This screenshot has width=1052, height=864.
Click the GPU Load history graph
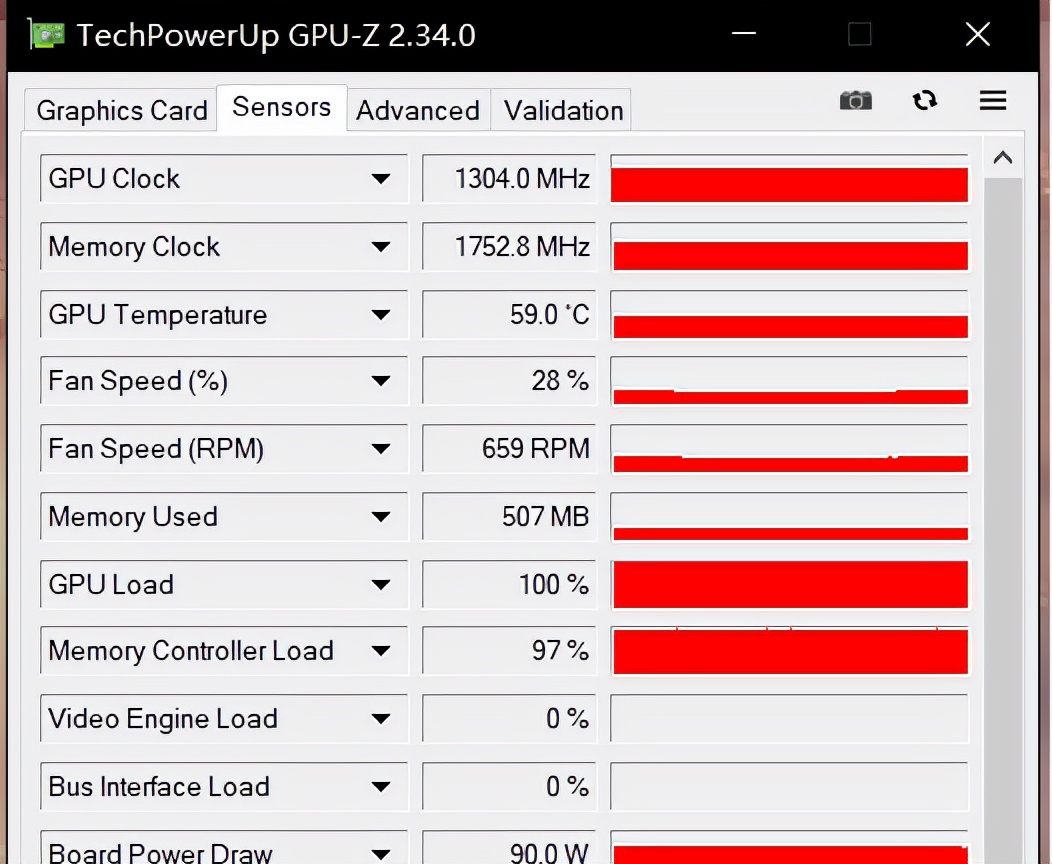(x=790, y=584)
